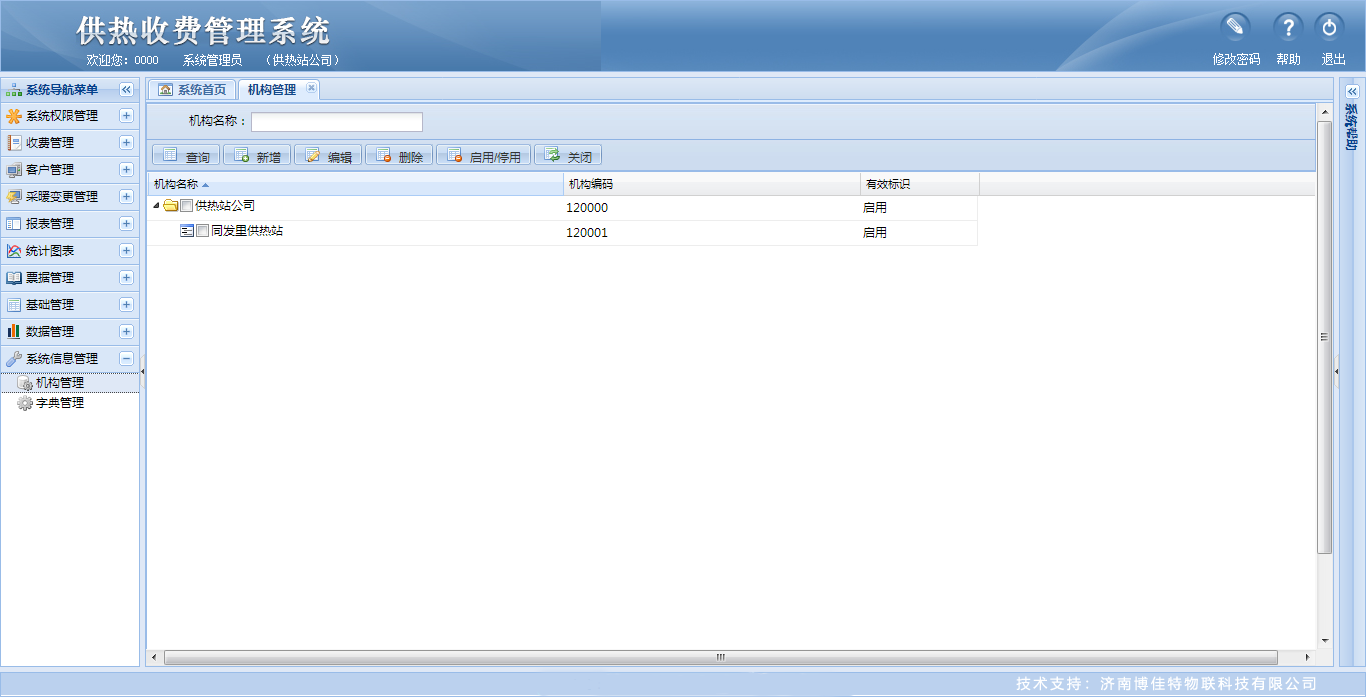This screenshot has height=697, width=1366.
Task: Expand the 收费管理 plus button
Action: coord(127,143)
